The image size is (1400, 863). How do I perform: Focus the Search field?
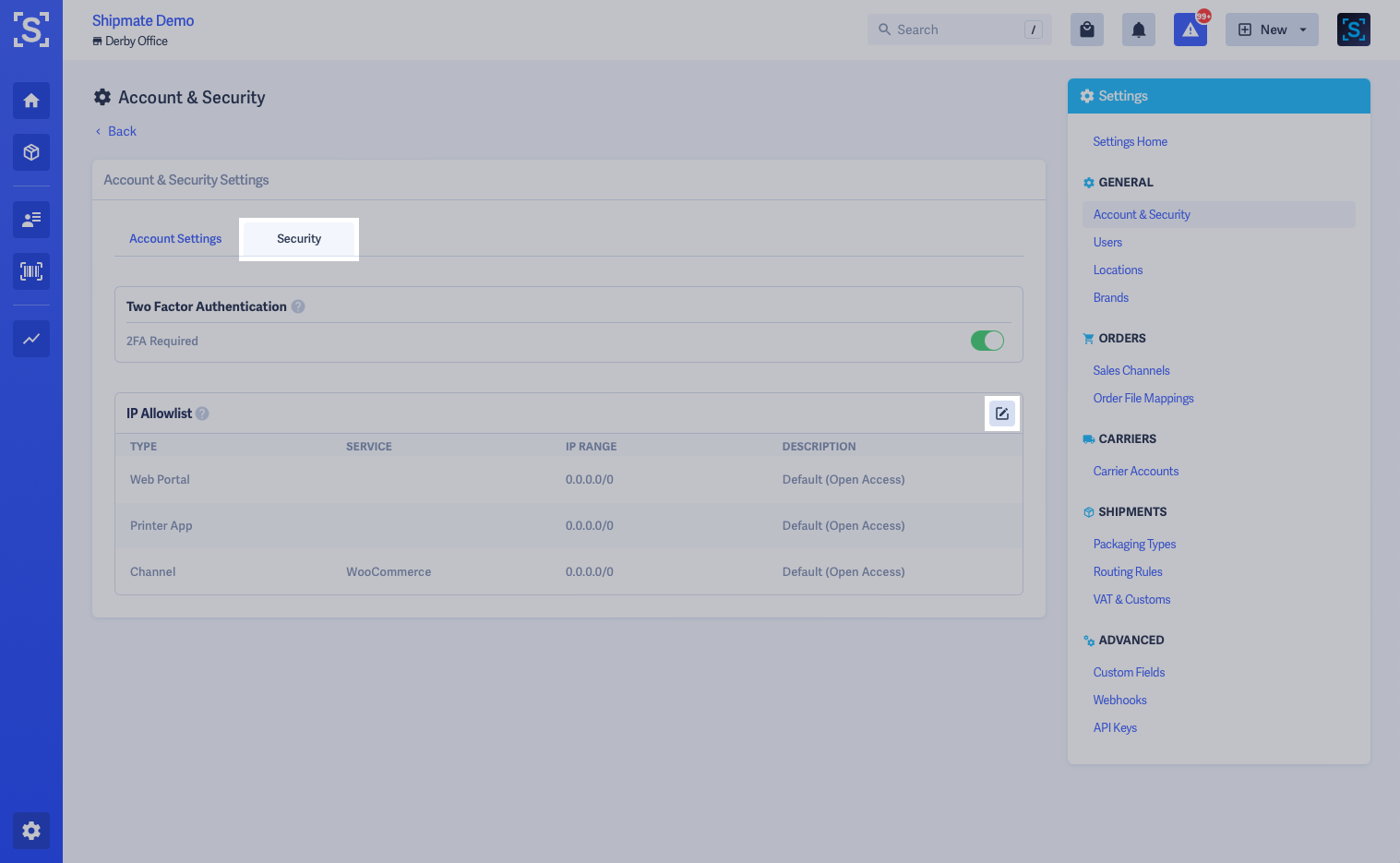click(x=960, y=30)
